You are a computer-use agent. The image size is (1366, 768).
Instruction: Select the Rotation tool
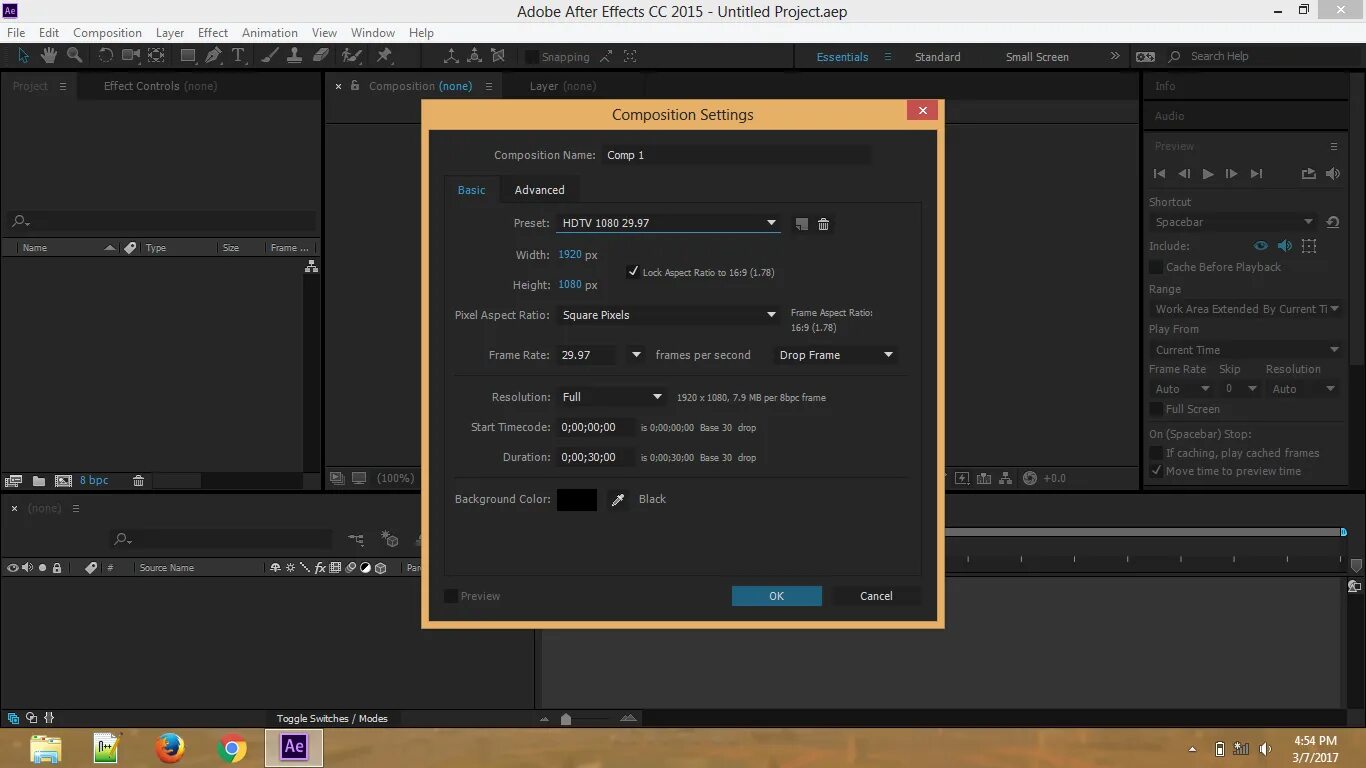tap(106, 56)
